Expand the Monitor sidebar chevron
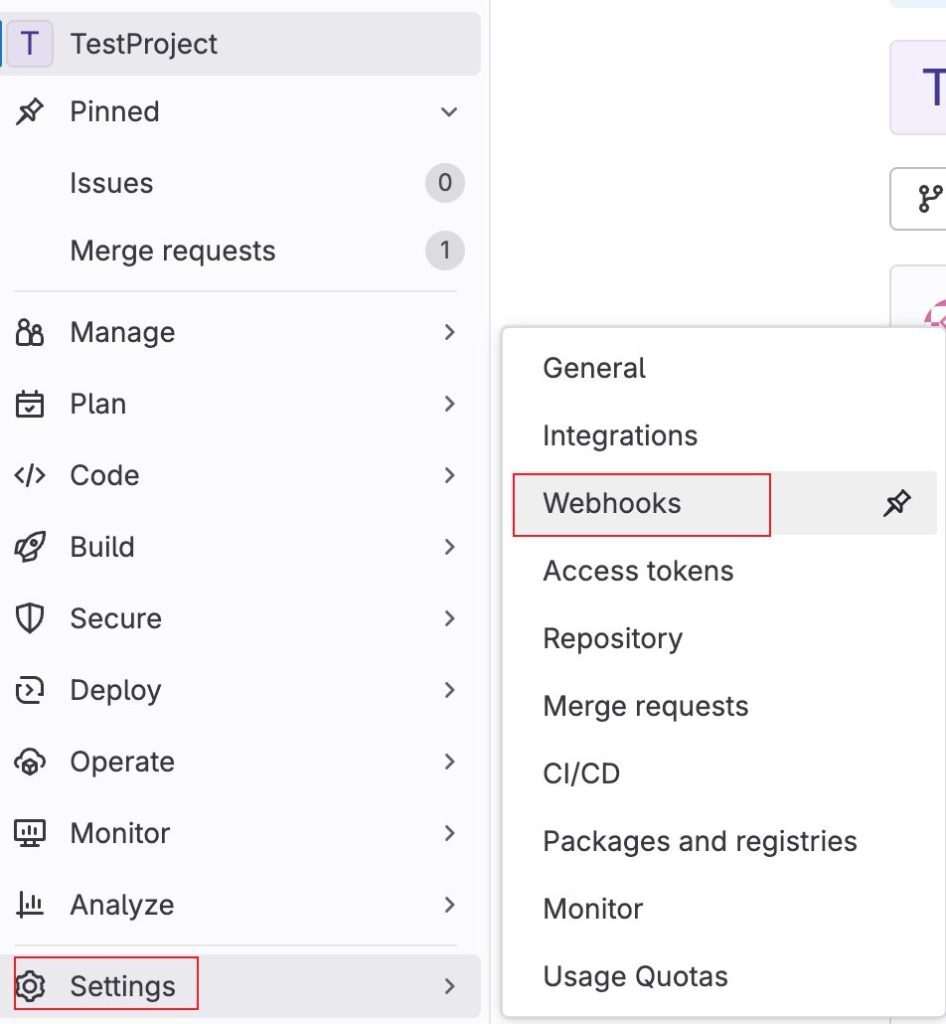This screenshot has width=946, height=1024. [x=449, y=833]
